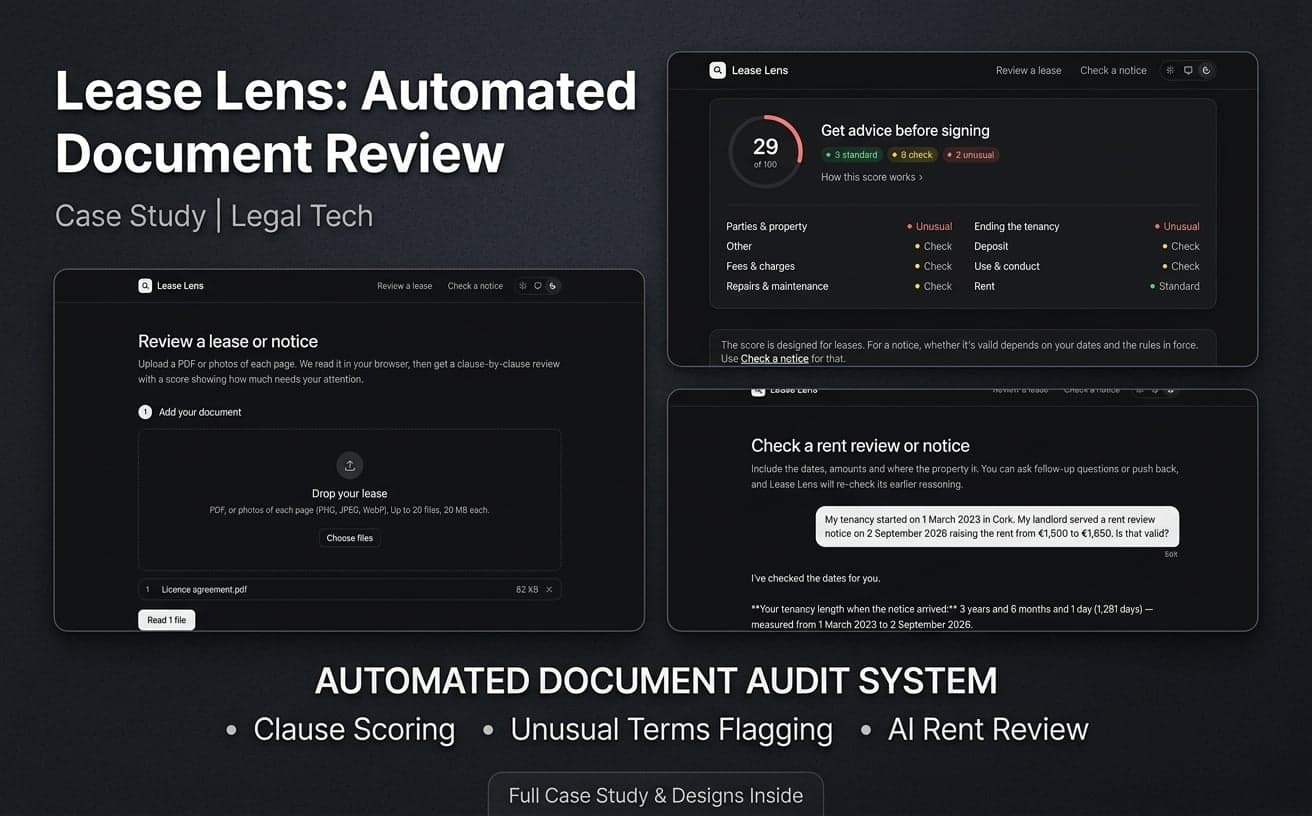Remove Licence agreement.pdf with the X icon
The image size is (1312, 816).
tap(549, 590)
